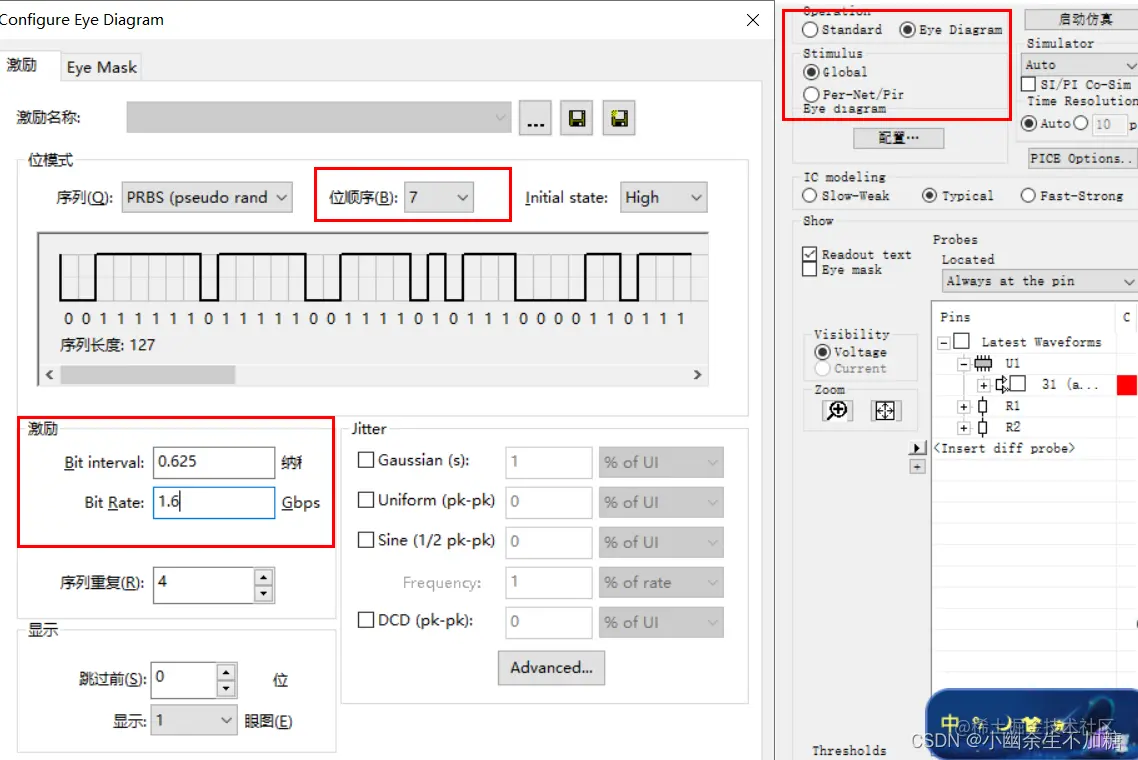Click the 序列重复 repeat count field
Viewport: 1138px width, 760px height.
(x=203, y=585)
